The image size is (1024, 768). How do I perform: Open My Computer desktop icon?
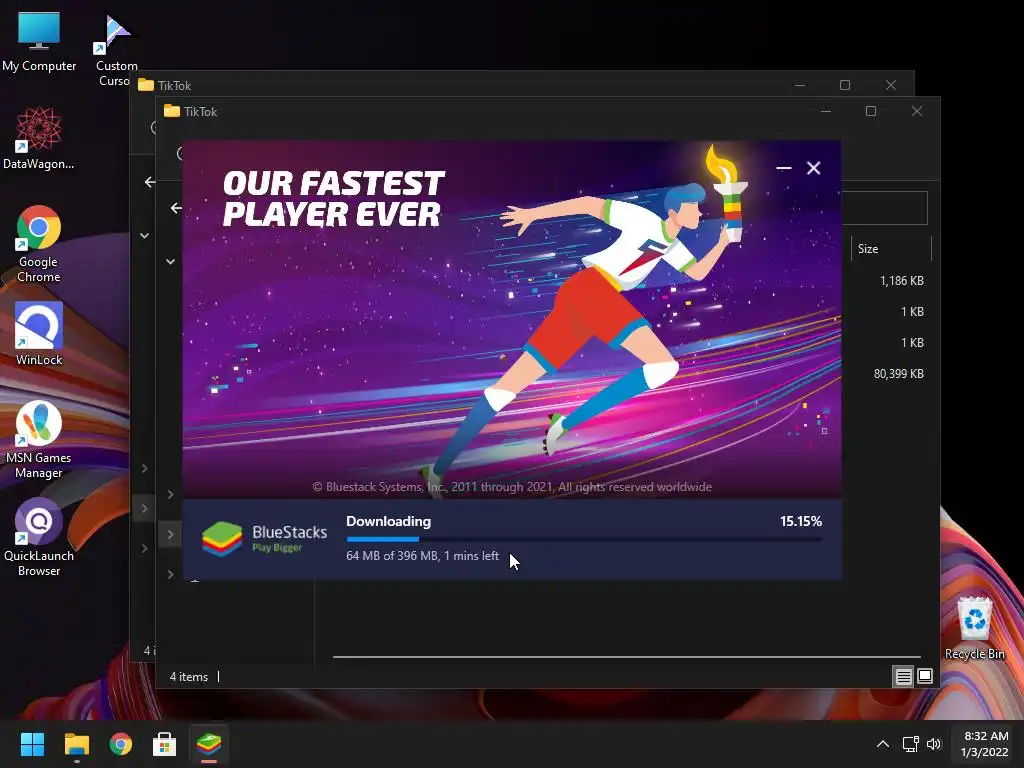click(39, 40)
